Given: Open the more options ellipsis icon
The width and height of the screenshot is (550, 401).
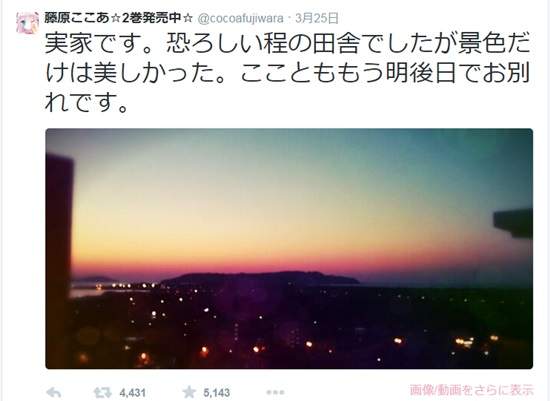Looking at the screenshot, I should click(x=275, y=392).
